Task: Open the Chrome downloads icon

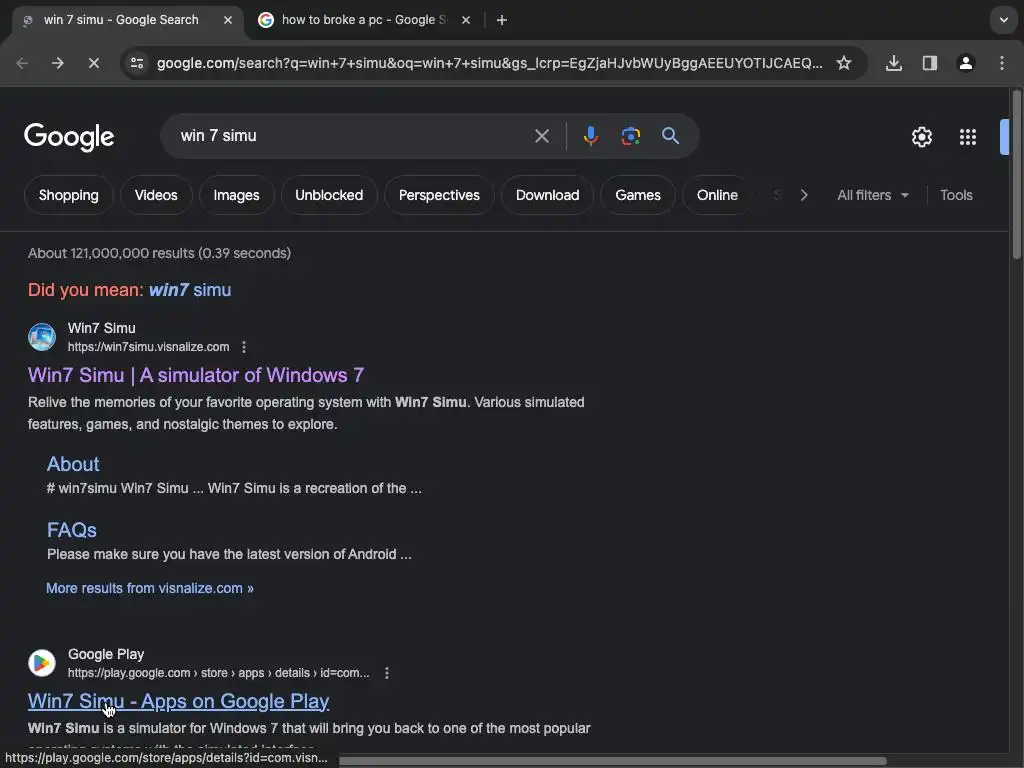Action: pyautogui.click(x=893, y=63)
